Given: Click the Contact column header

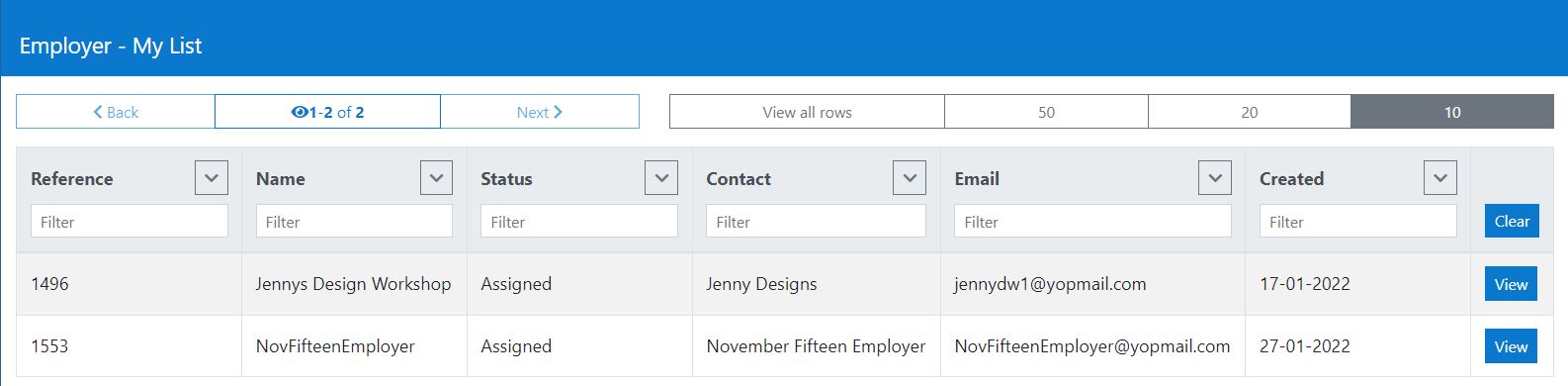Looking at the screenshot, I should click(739, 179).
